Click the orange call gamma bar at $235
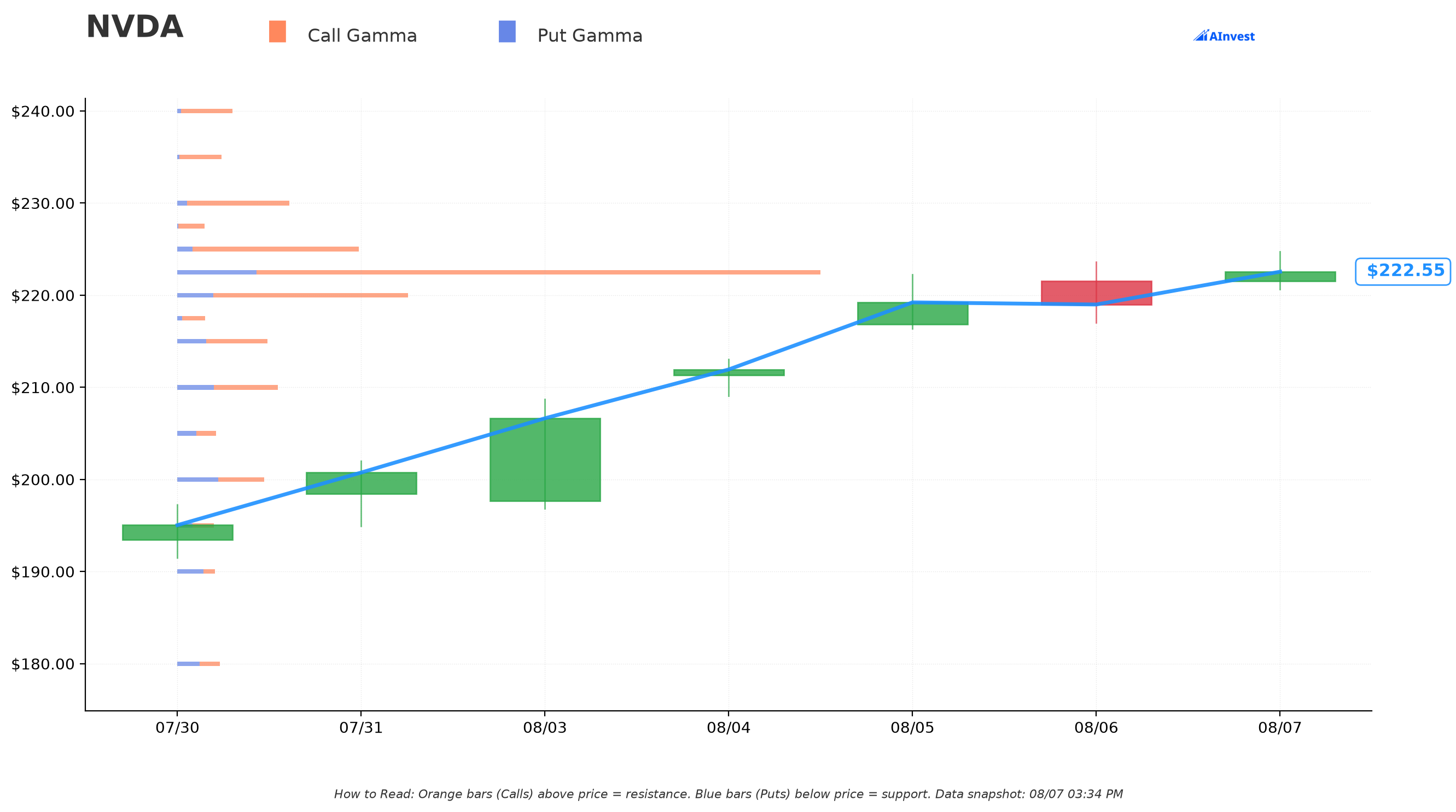The image size is (1456, 812). 201,157
